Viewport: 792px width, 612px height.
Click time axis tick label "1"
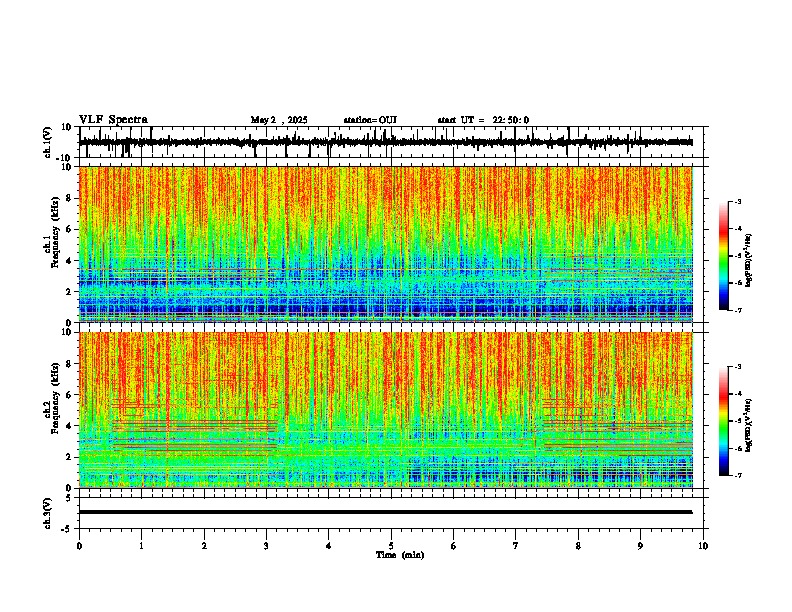pos(141,546)
